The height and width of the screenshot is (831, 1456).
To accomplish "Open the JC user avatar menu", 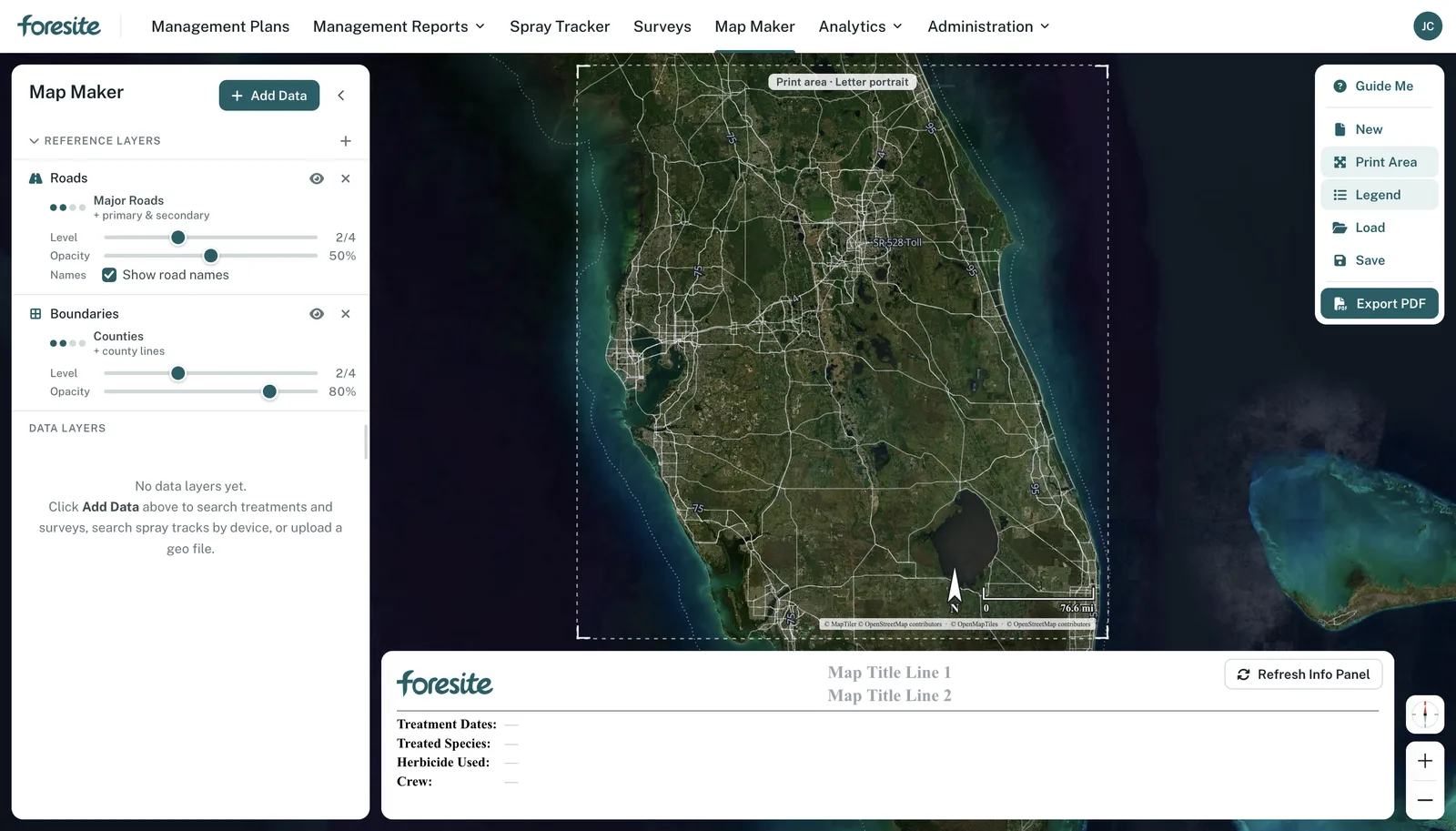I will (1427, 26).
